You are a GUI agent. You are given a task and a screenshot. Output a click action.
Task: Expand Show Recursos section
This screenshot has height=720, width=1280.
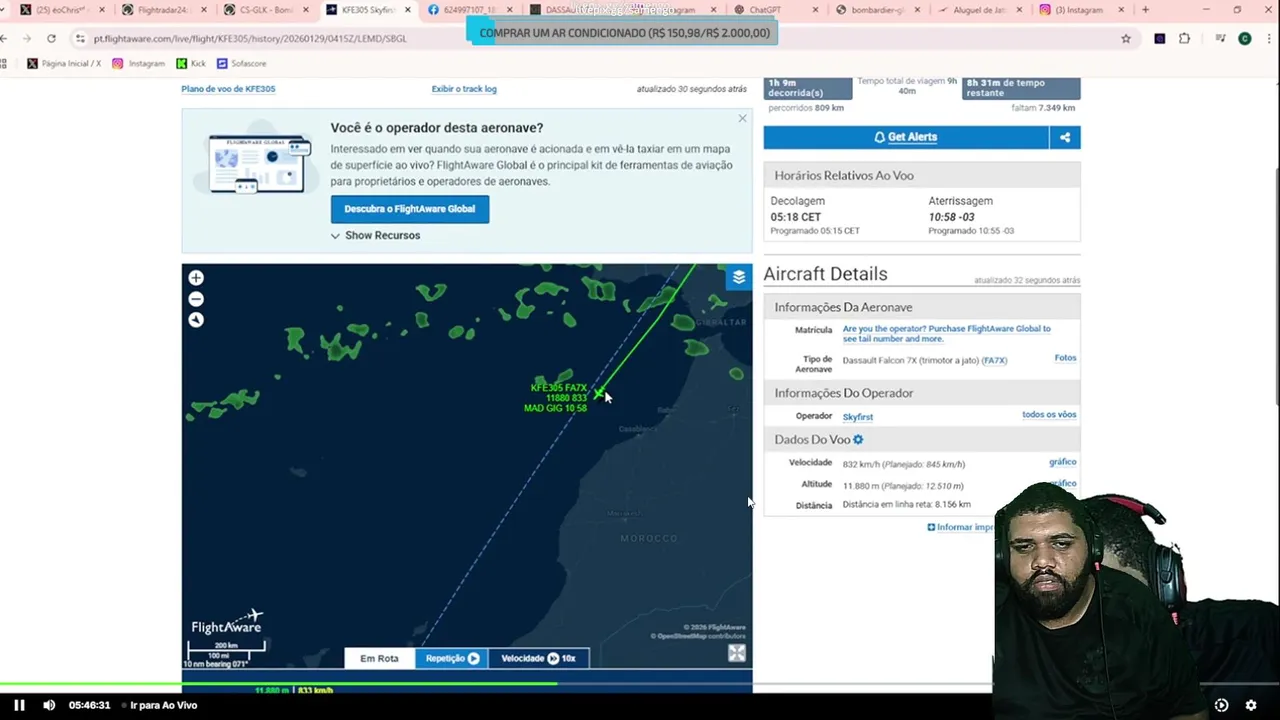375,236
